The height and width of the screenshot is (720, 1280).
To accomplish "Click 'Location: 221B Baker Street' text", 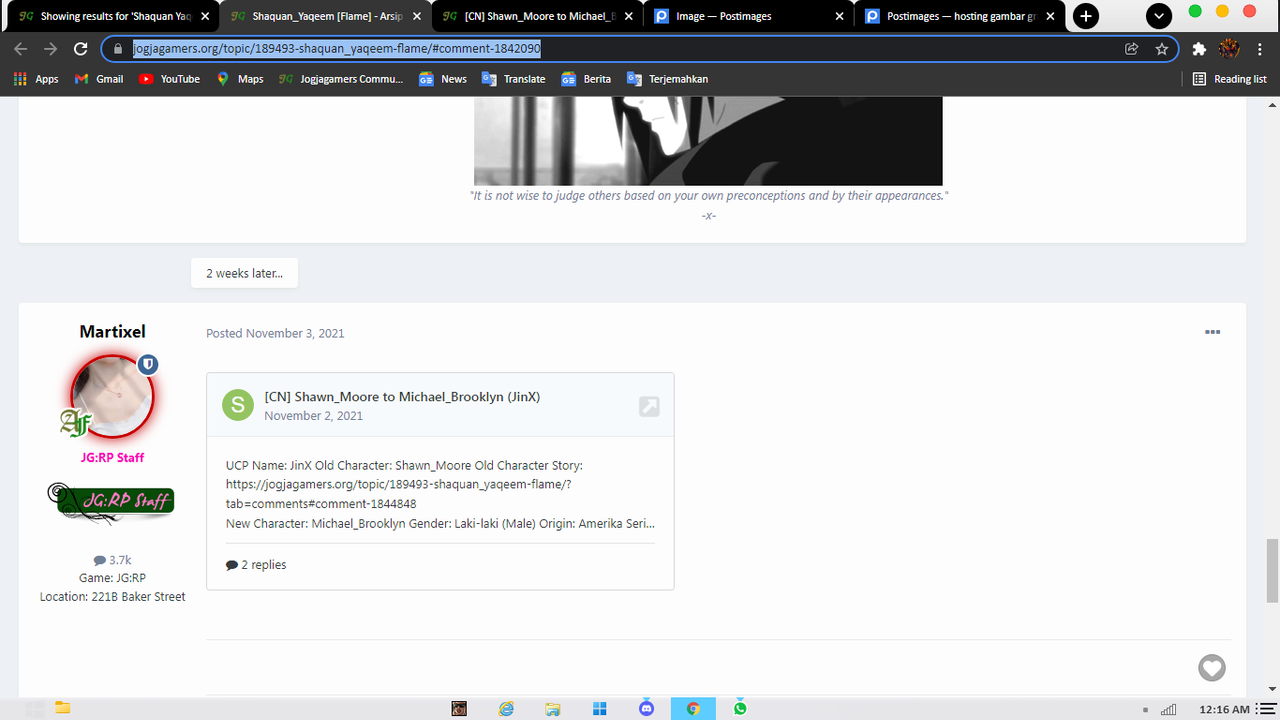I will pyautogui.click(x=112, y=597).
